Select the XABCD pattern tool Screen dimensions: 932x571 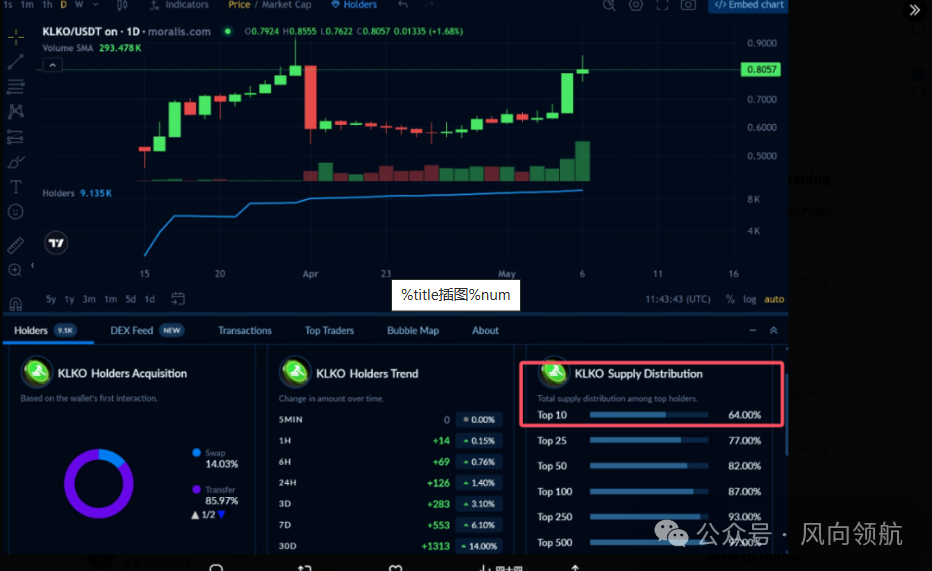tap(15, 112)
